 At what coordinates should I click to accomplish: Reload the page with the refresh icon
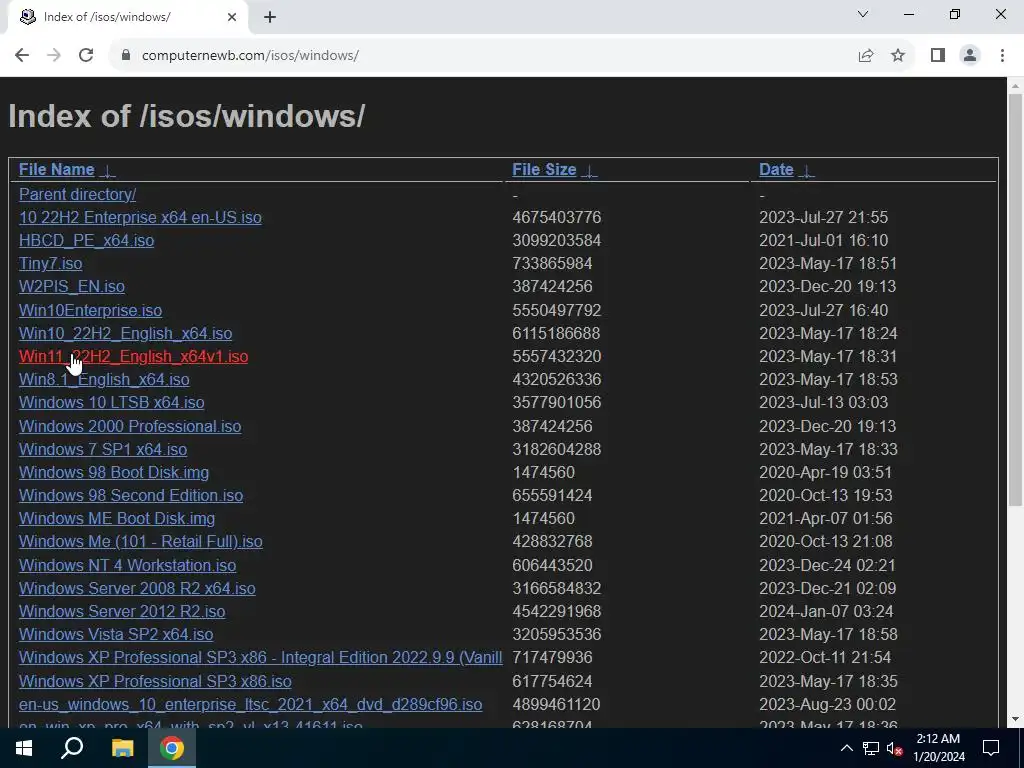[x=86, y=56]
